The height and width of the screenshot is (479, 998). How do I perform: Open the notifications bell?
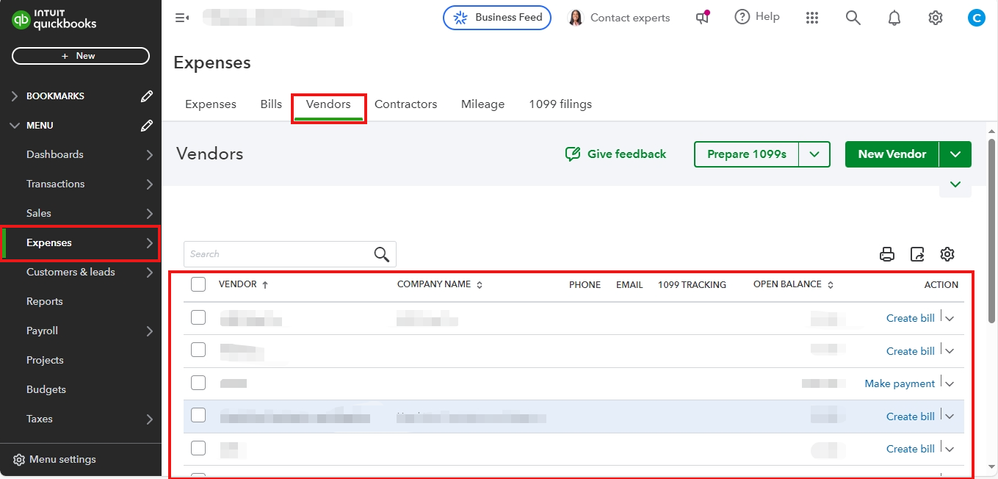coord(894,17)
